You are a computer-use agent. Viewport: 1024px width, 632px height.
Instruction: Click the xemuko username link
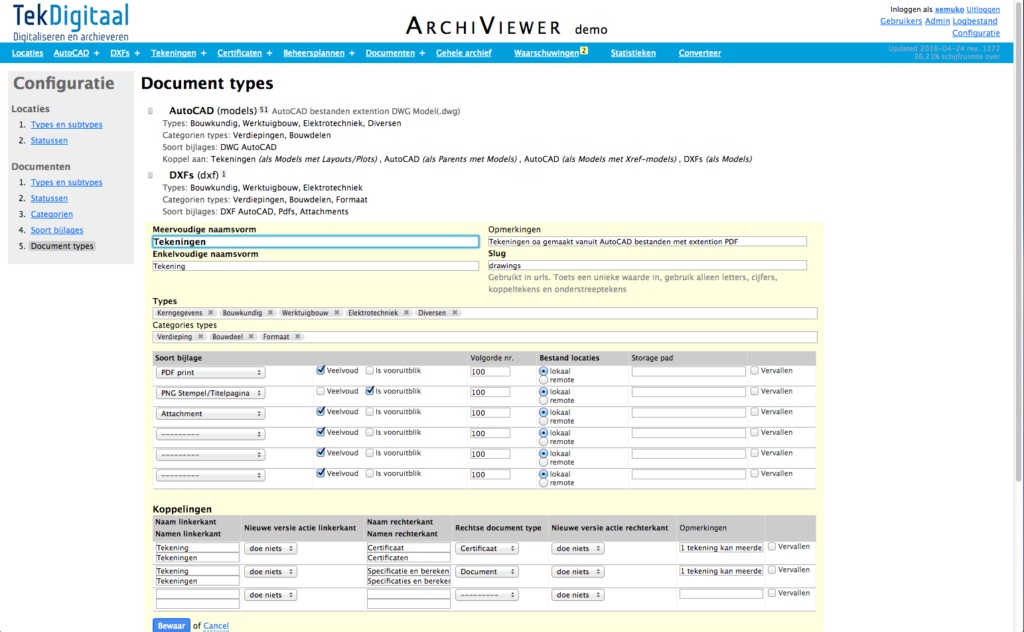tap(949, 9)
